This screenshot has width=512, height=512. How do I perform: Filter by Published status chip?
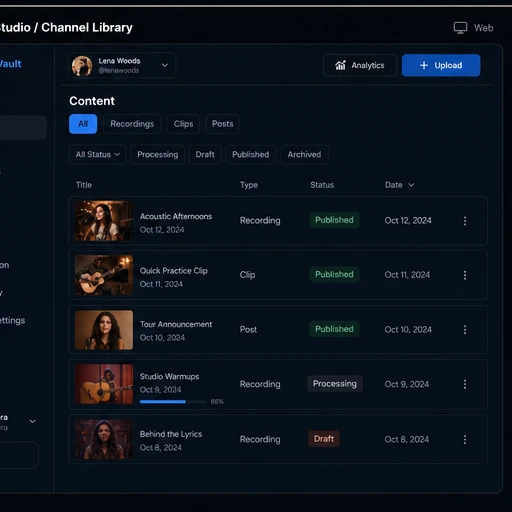click(x=250, y=154)
